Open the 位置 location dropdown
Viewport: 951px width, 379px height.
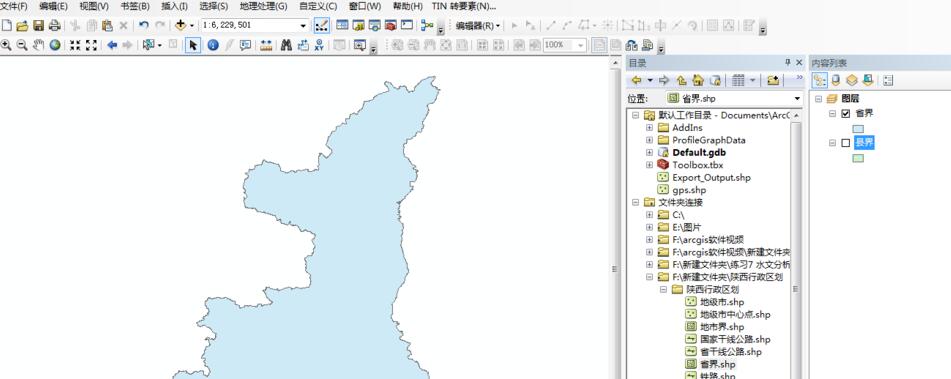pos(797,99)
